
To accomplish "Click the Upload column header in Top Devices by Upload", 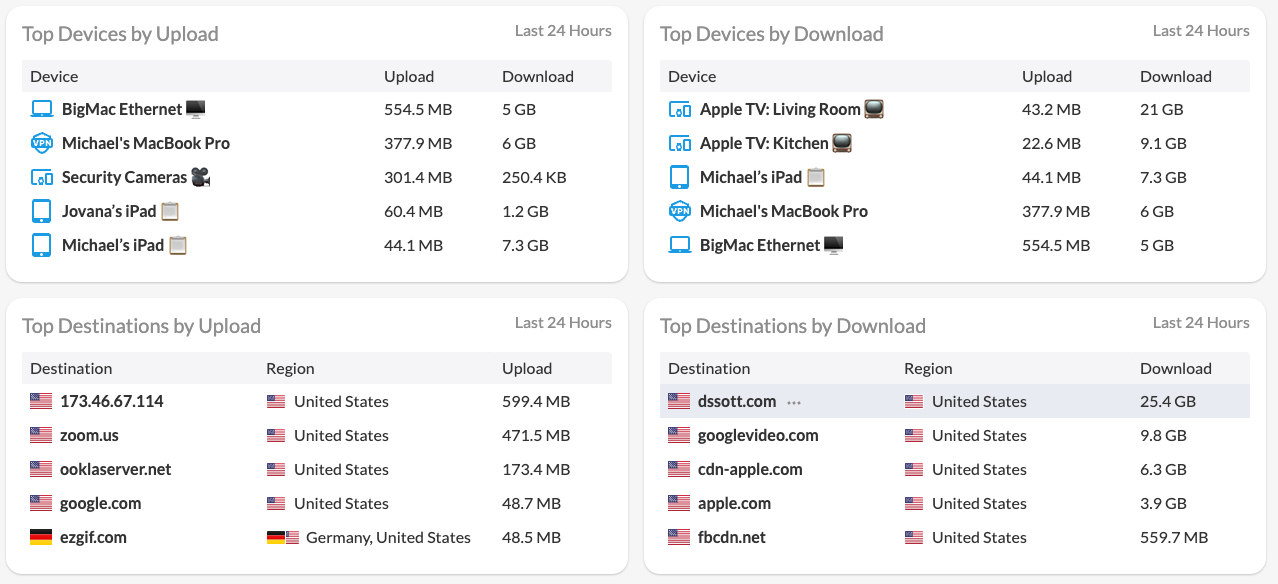I will click(x=409, y=76).
